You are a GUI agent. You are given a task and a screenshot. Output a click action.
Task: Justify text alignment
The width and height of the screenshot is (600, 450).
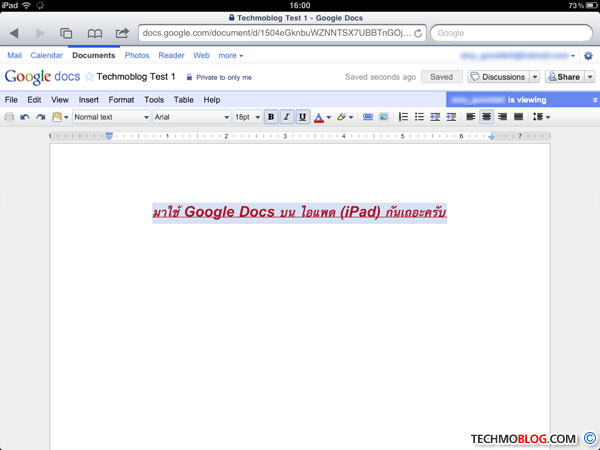518,117
